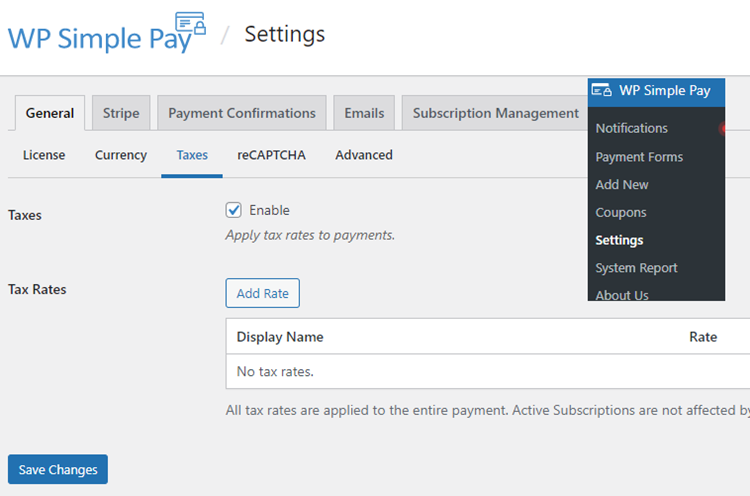Click the Settings page heading
The image size is (750, 496).
coord(285,34)
